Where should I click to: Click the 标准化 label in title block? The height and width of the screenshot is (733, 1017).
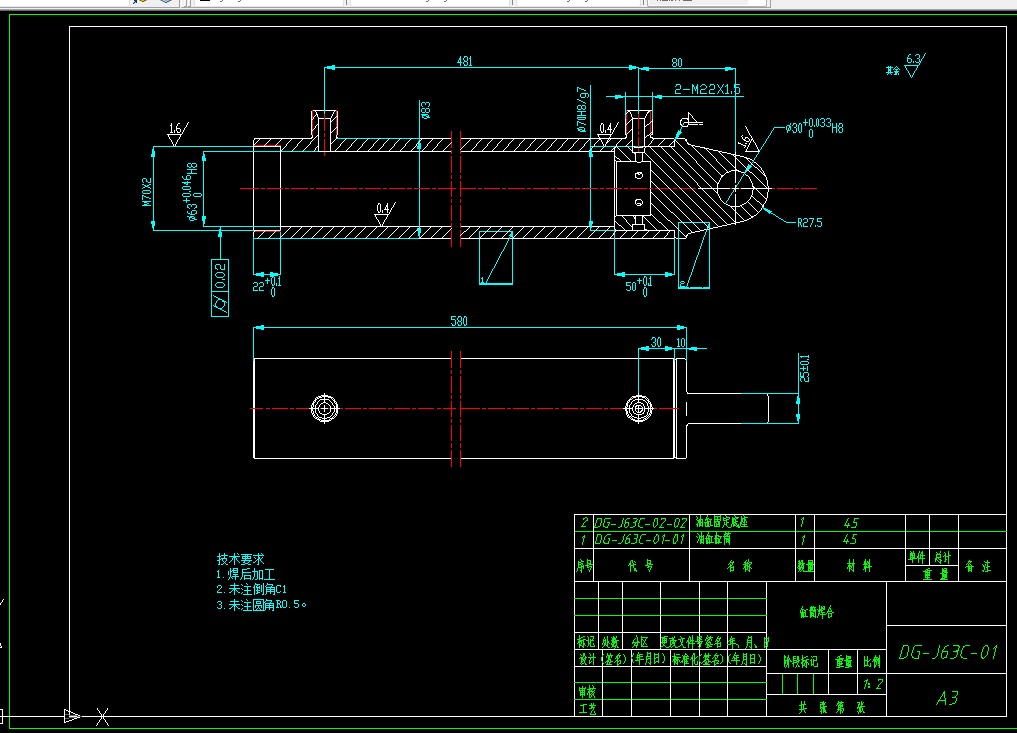685,659
